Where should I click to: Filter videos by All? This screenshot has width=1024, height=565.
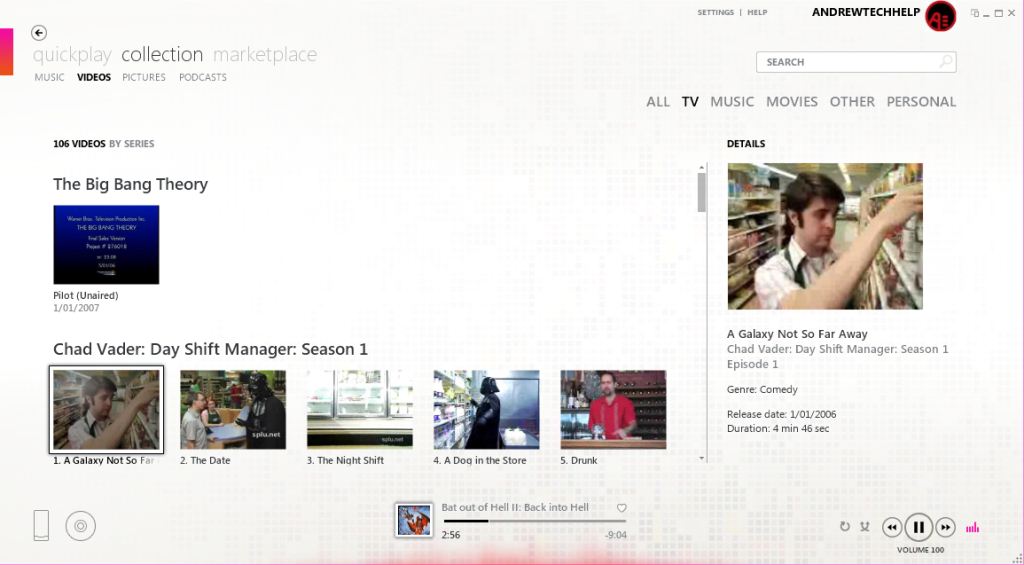[658, 102]
